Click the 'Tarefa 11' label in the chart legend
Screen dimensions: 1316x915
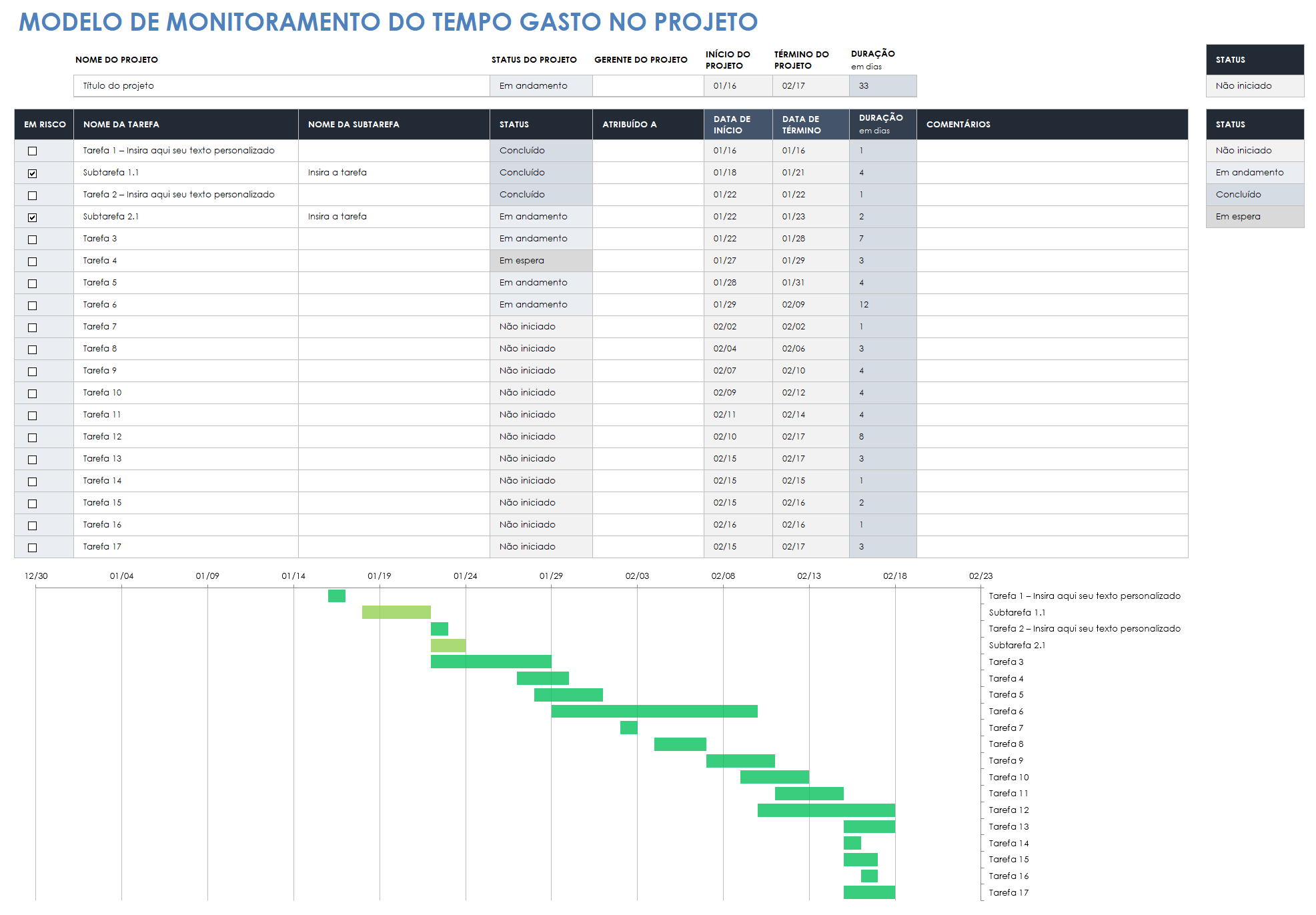click(1008, 794)
